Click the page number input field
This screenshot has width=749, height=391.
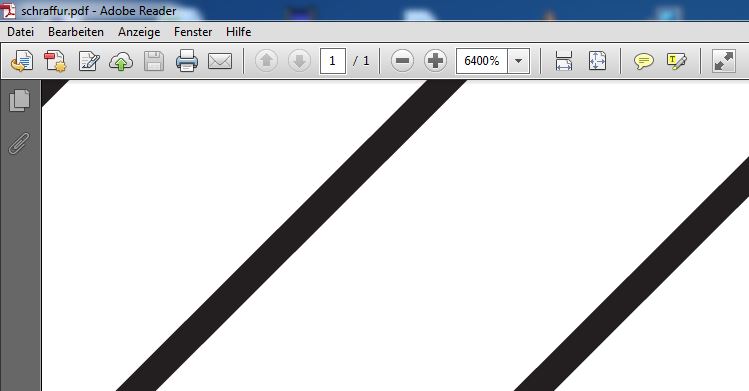point(332,61)
